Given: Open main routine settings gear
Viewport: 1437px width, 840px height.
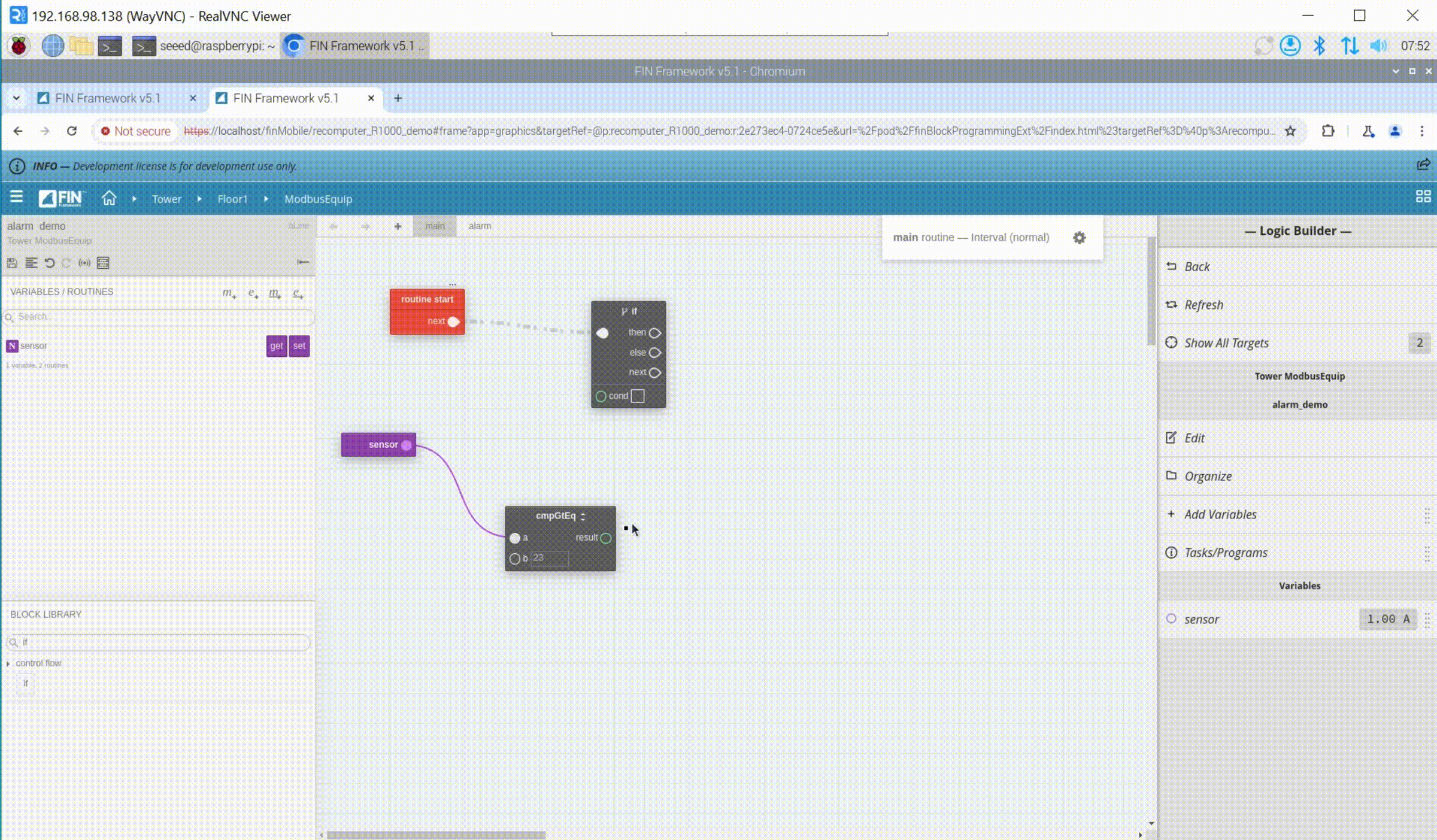Looking at the screenshot, I should click(x=1079, y=238).
